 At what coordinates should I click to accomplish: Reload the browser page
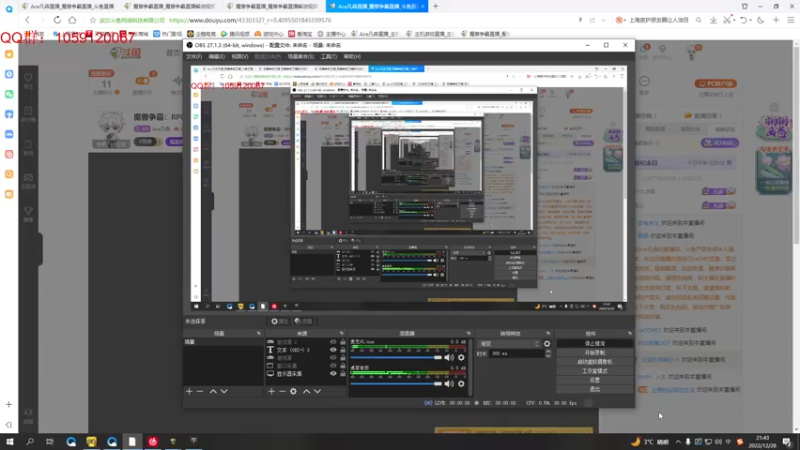click(x=57, y=20)
